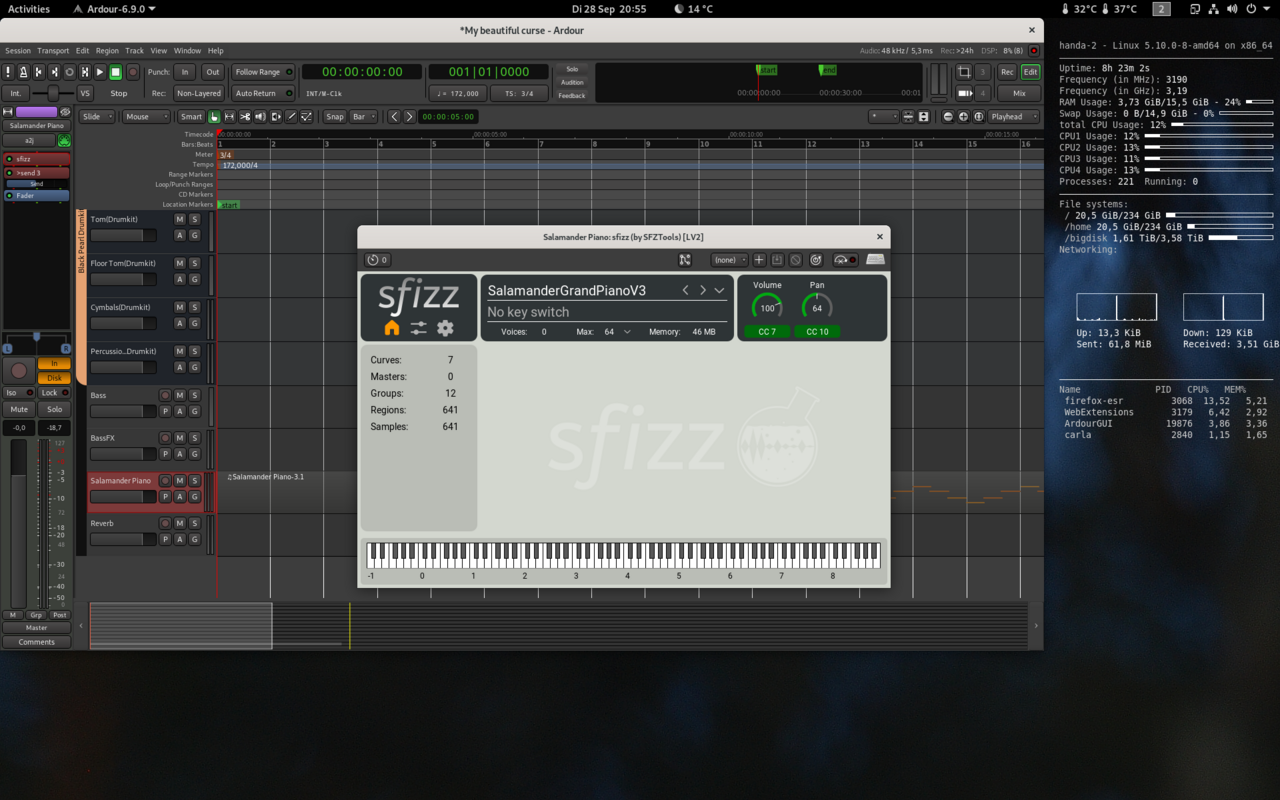Viewport: 1280px width, 800px height.
Task: Click the panic (!) button in transport
Action: tap(8, 72)
